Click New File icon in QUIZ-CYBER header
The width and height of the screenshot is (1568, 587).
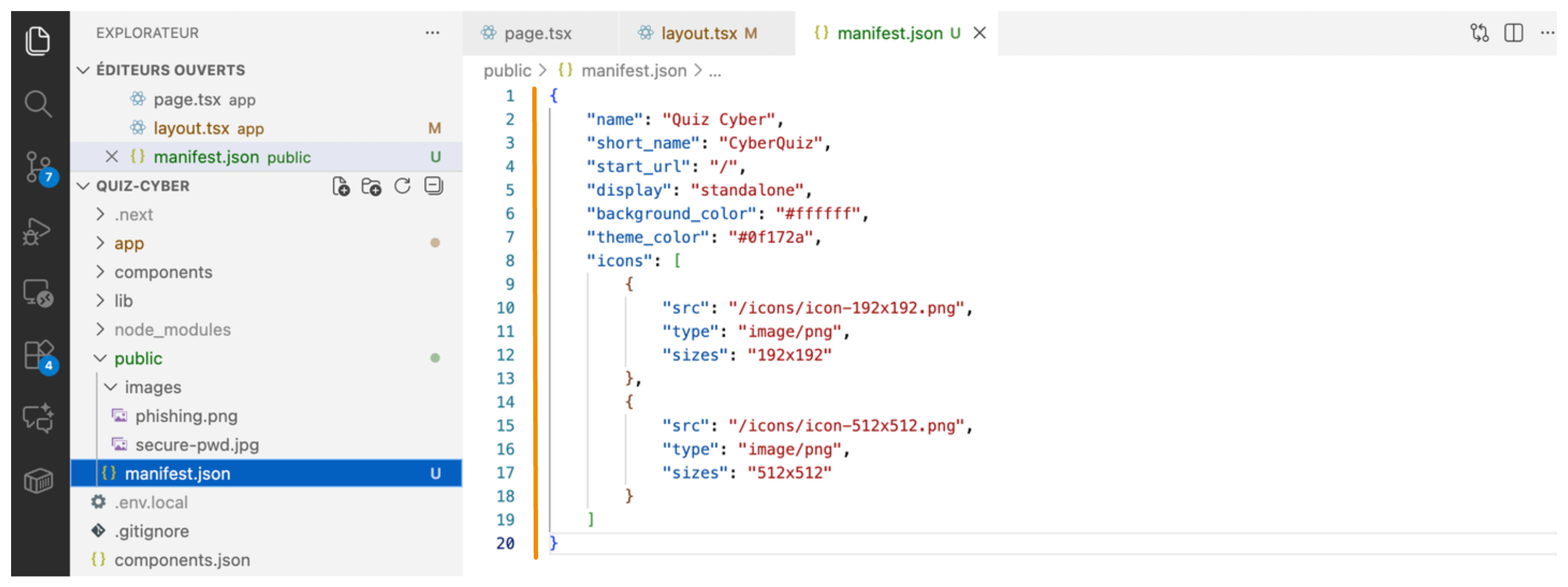tap(341, 186)
